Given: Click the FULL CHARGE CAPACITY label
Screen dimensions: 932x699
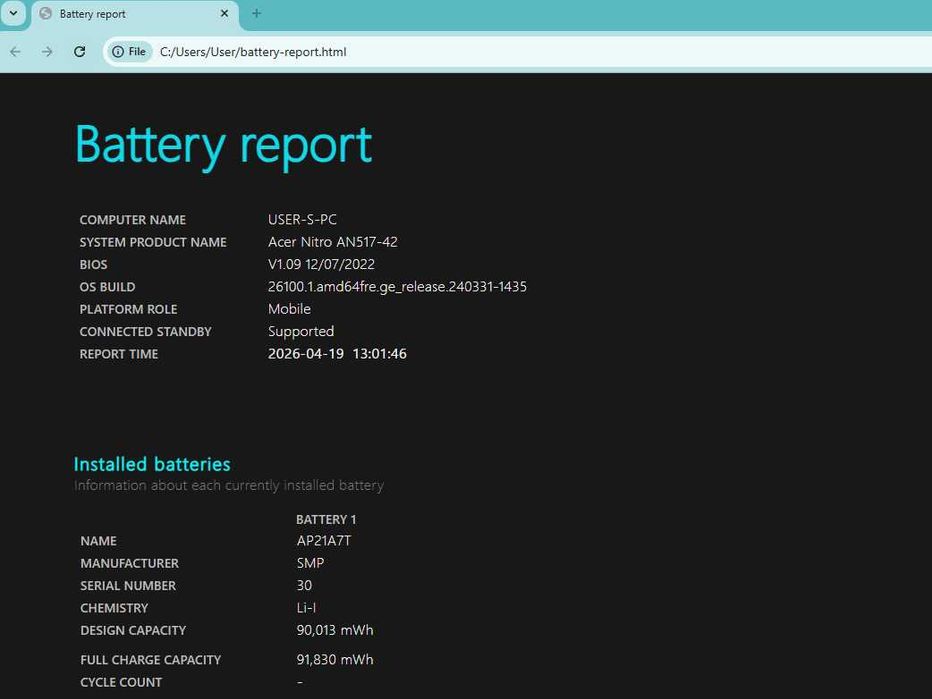Looking at the screenshot, I should (150, 660).
